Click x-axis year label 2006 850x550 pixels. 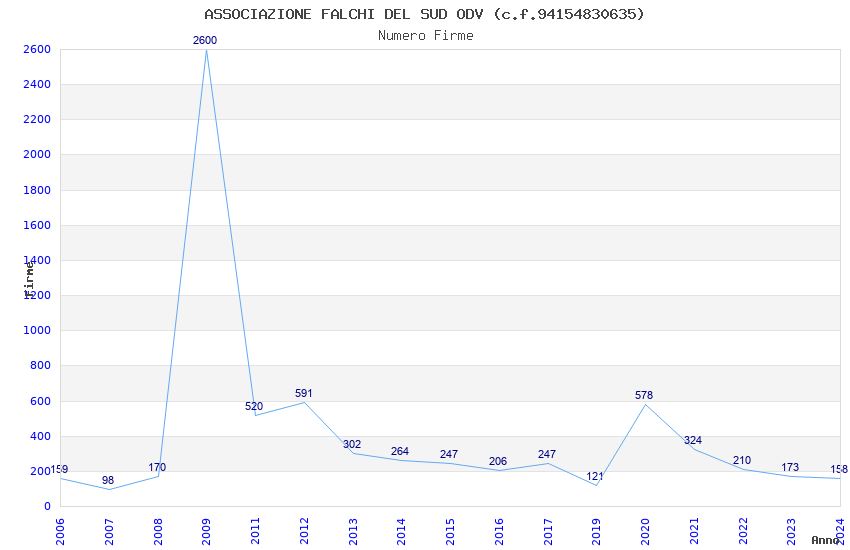coord(60,532)
